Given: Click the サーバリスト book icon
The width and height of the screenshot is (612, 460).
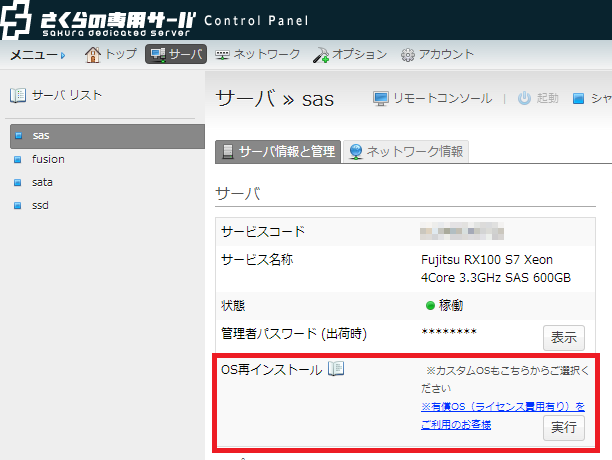Looking at the screenshot, I should tap(18, 96).
